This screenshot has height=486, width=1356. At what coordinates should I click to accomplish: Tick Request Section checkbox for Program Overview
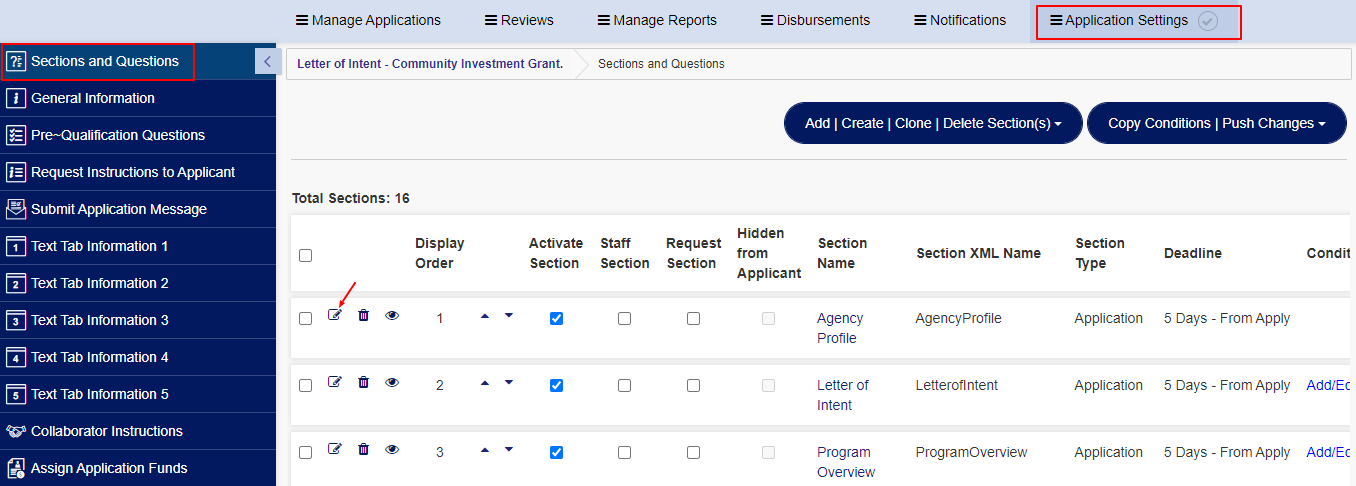coord(693,453)
